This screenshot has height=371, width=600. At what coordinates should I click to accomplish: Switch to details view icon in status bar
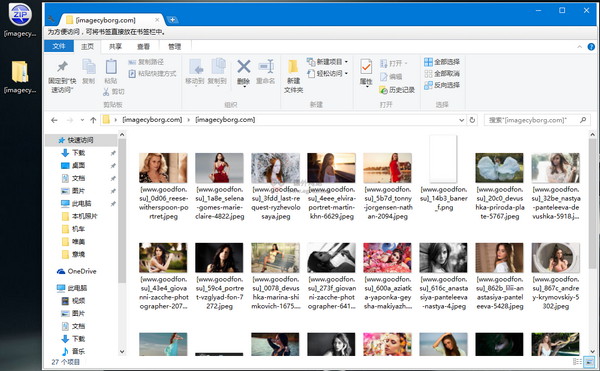point(577,361)
